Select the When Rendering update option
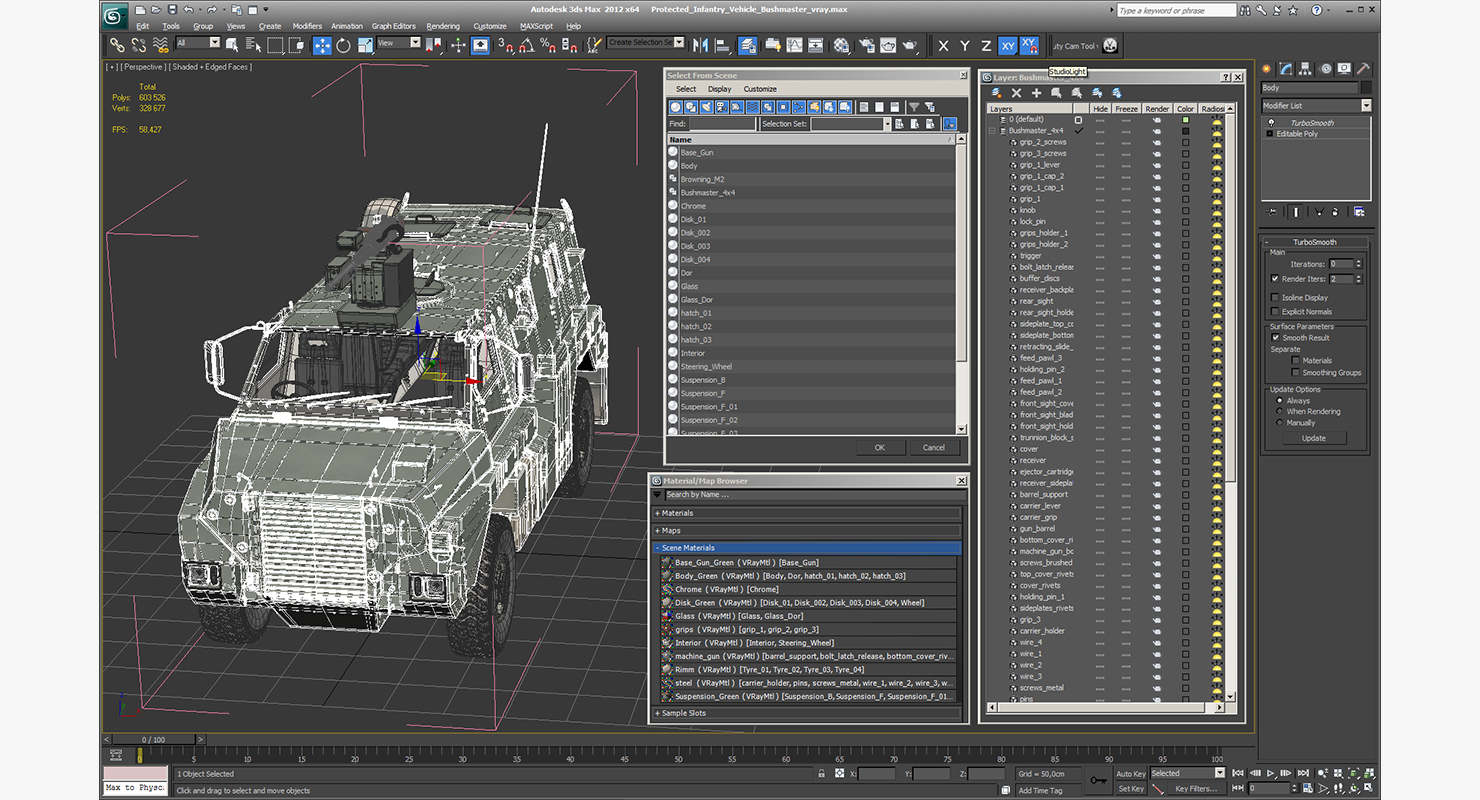 [1280, 412]
